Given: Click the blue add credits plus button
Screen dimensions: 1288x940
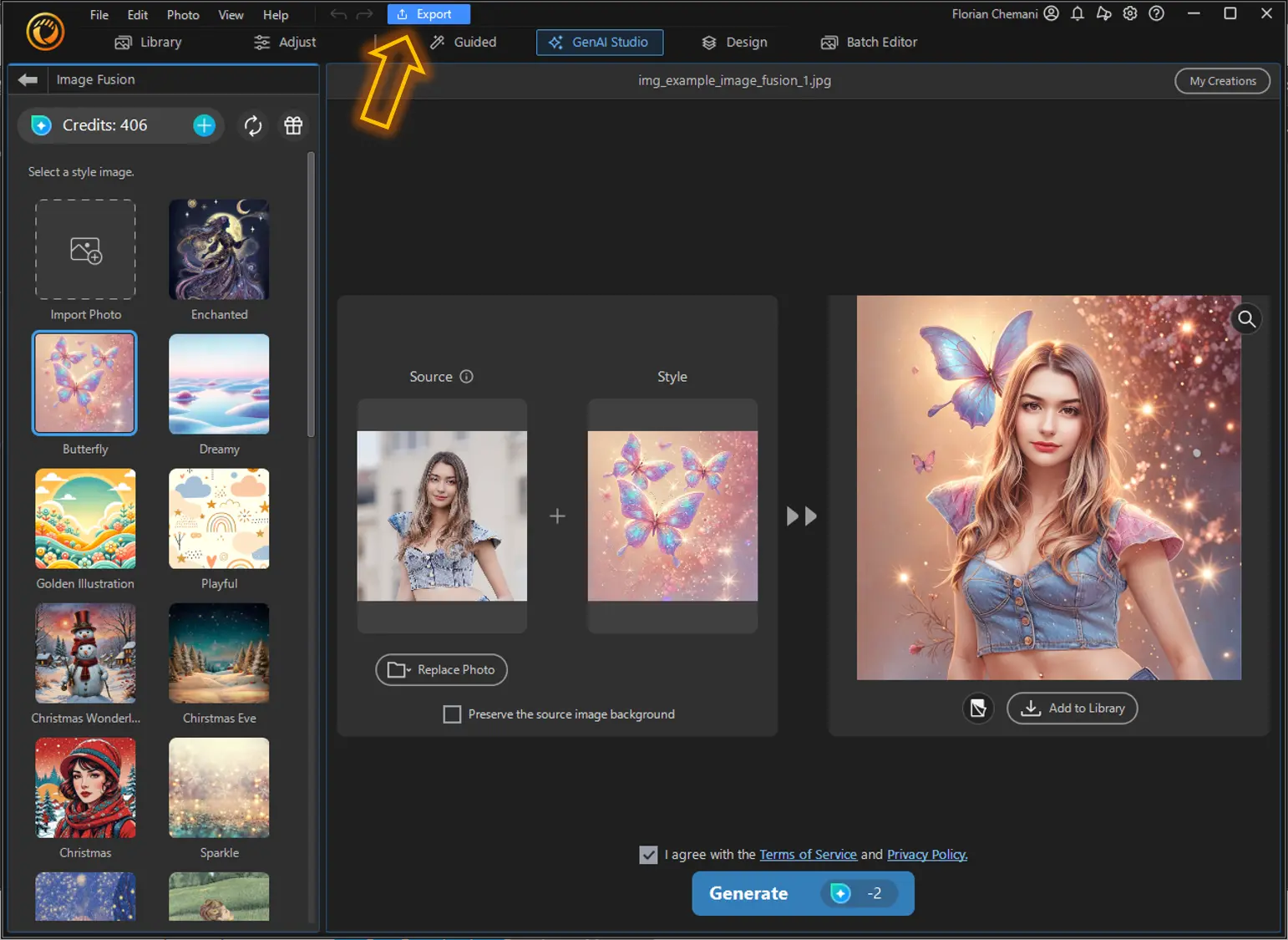Looking at the screenshot, I should coord(203,125).
